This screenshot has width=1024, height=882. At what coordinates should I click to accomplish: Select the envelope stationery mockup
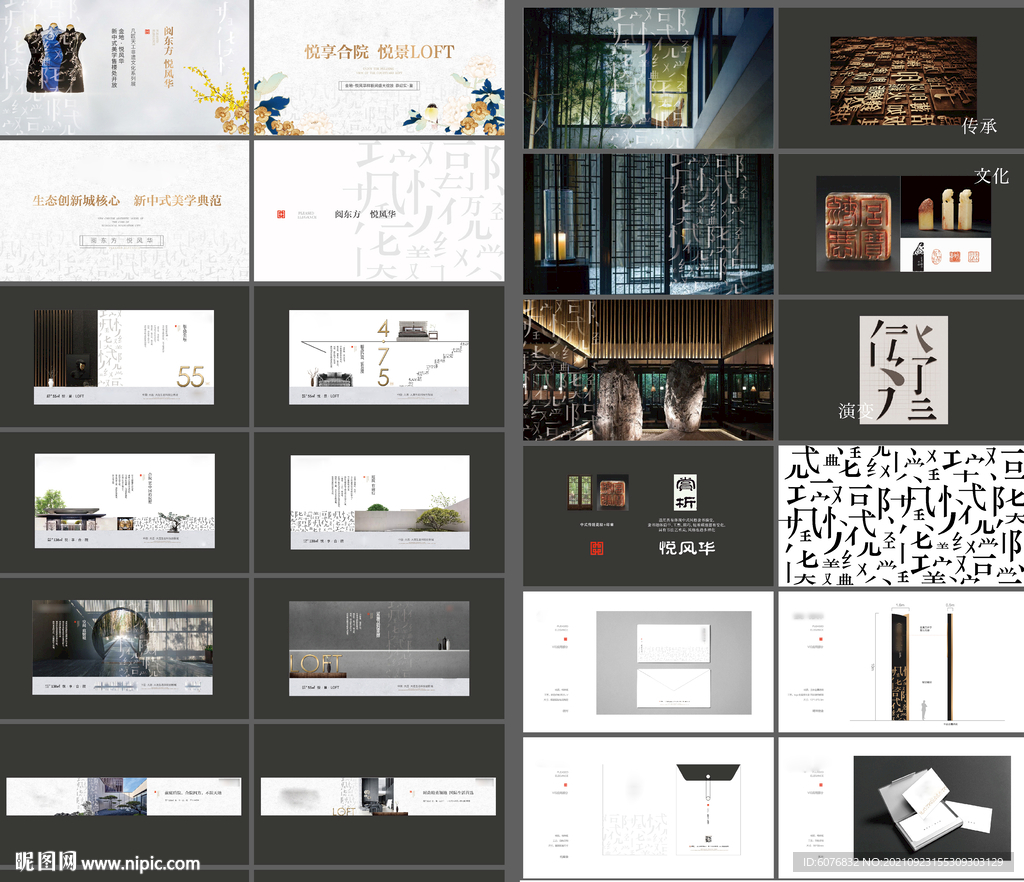pyautogui.click(x=674, y=663)
